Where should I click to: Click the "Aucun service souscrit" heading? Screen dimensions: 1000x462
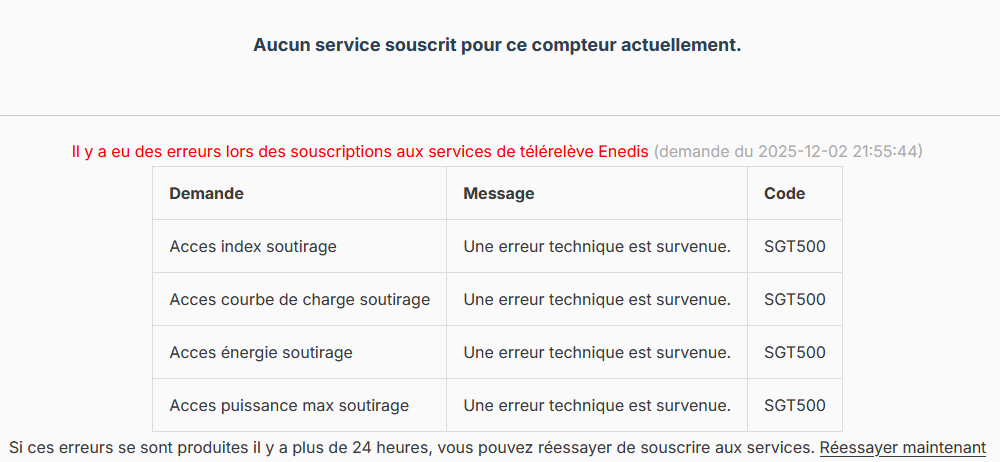tap(497, 45)
